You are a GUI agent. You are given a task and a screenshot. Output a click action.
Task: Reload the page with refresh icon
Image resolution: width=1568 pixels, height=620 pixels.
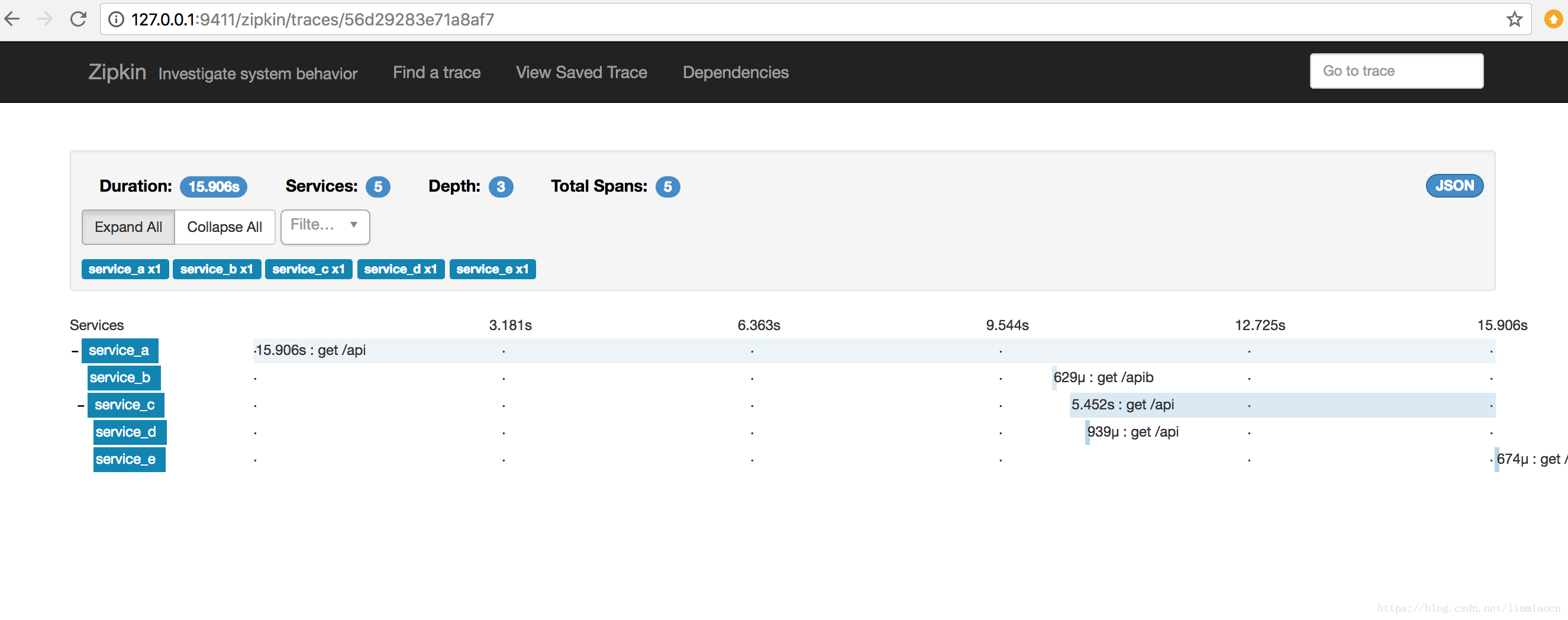(x=79, y=19)
